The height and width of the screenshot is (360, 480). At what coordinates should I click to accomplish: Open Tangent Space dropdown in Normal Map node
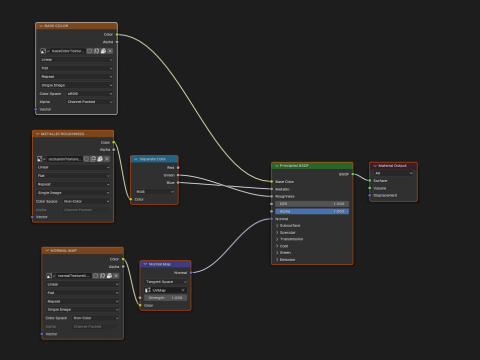pyautogui.click(x=166, y=282)
